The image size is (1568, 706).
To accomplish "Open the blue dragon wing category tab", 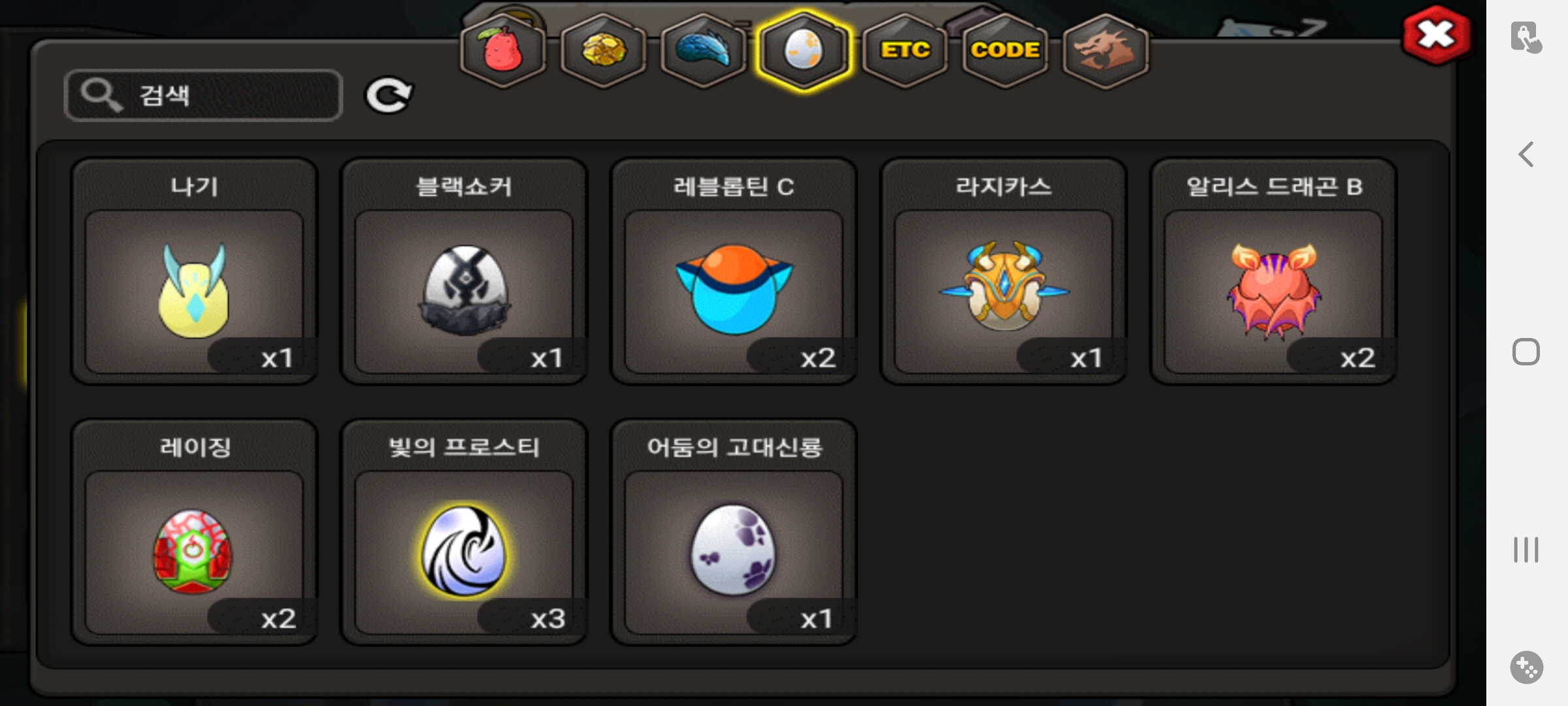I will point(704,51).
